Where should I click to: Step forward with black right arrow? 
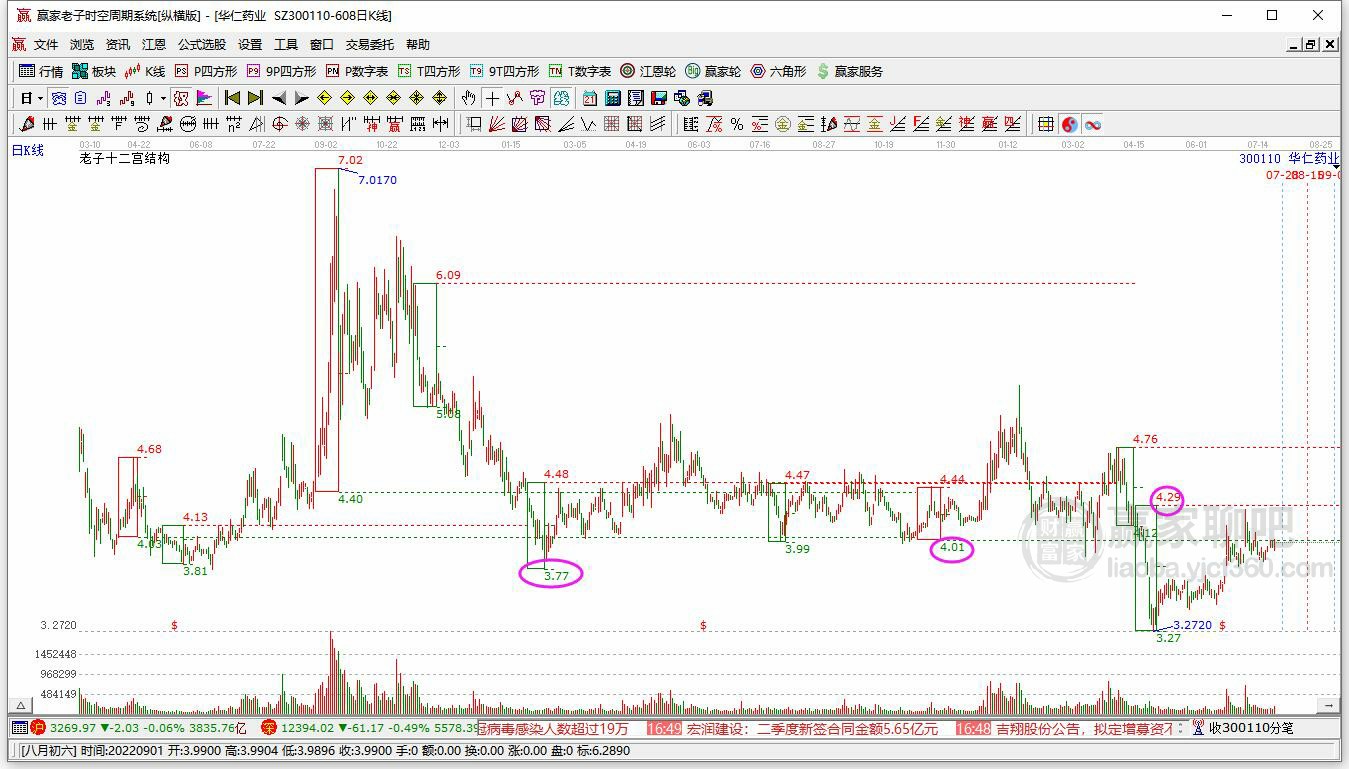(x=302, y=98)
